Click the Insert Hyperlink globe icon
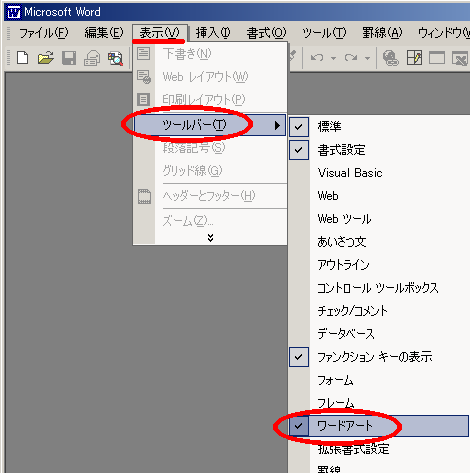The image size is (470, 473). pyautogui.click(x=390, y=58)
